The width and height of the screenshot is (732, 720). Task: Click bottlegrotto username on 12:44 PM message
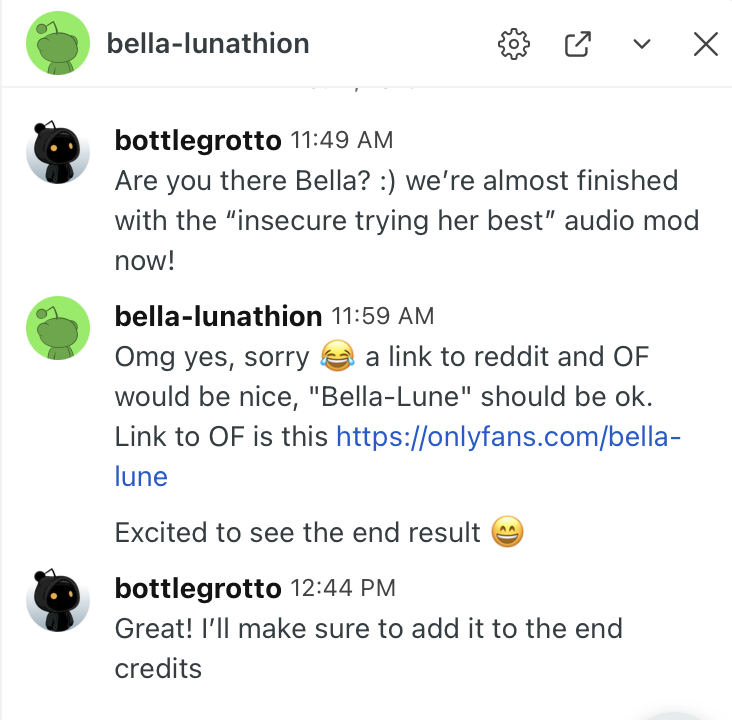point(198,589)
